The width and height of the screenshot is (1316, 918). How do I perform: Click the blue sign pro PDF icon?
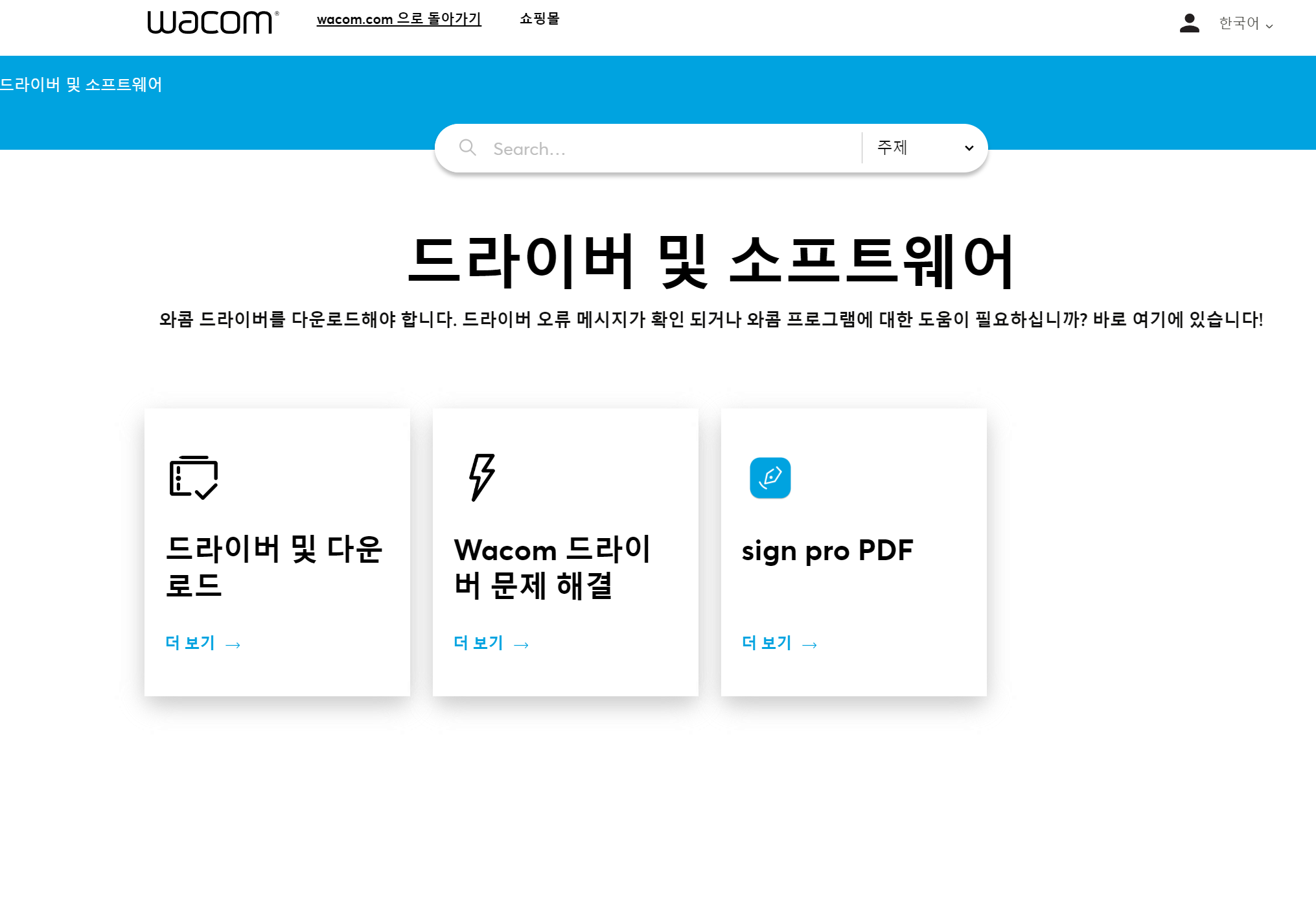(770, 478)
